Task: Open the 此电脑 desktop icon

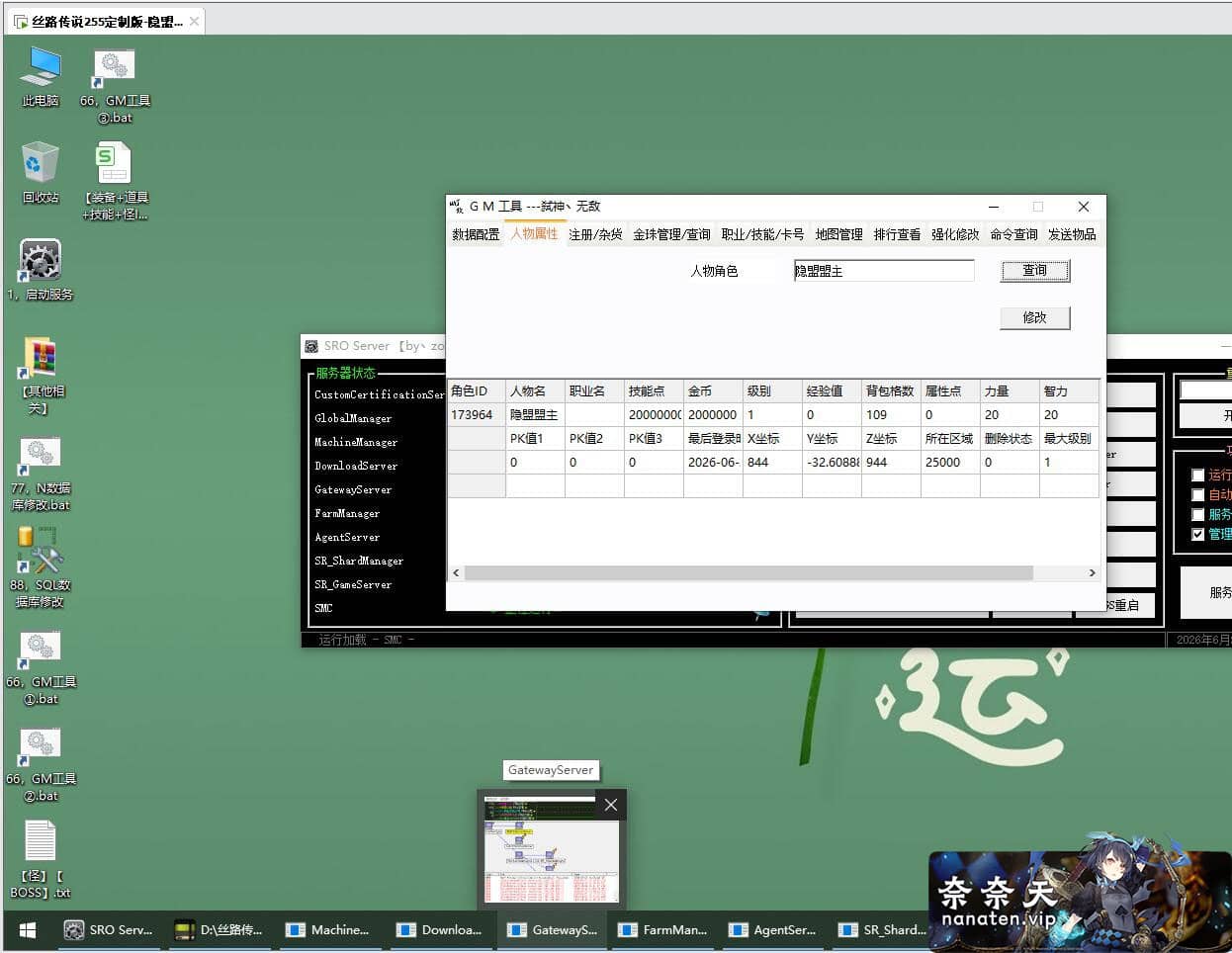Action: (41, 71)
